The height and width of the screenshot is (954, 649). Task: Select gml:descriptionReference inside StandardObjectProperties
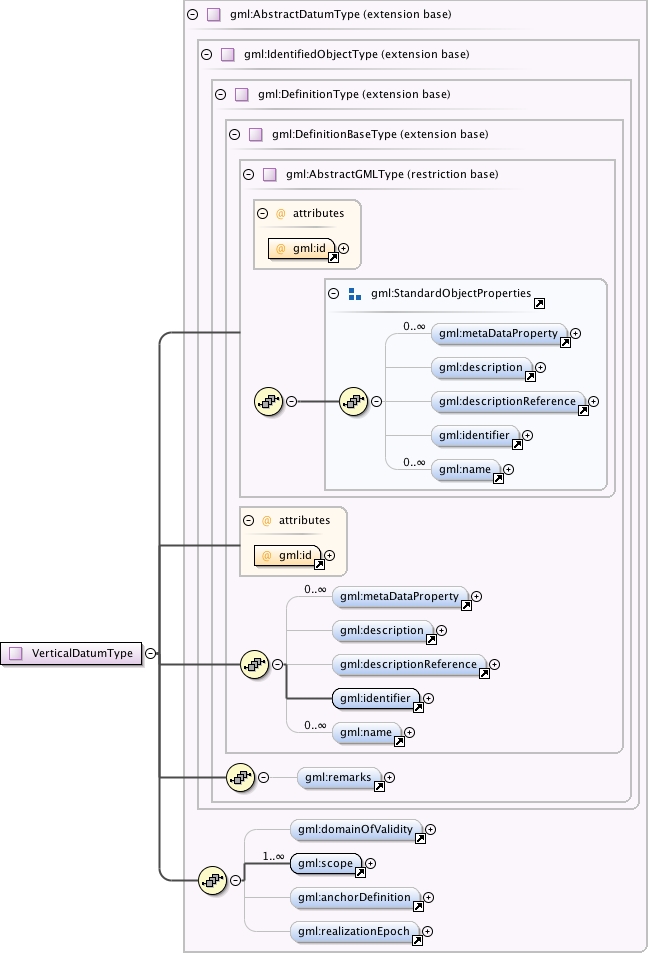pyautogui.click(x=508, y=402)
